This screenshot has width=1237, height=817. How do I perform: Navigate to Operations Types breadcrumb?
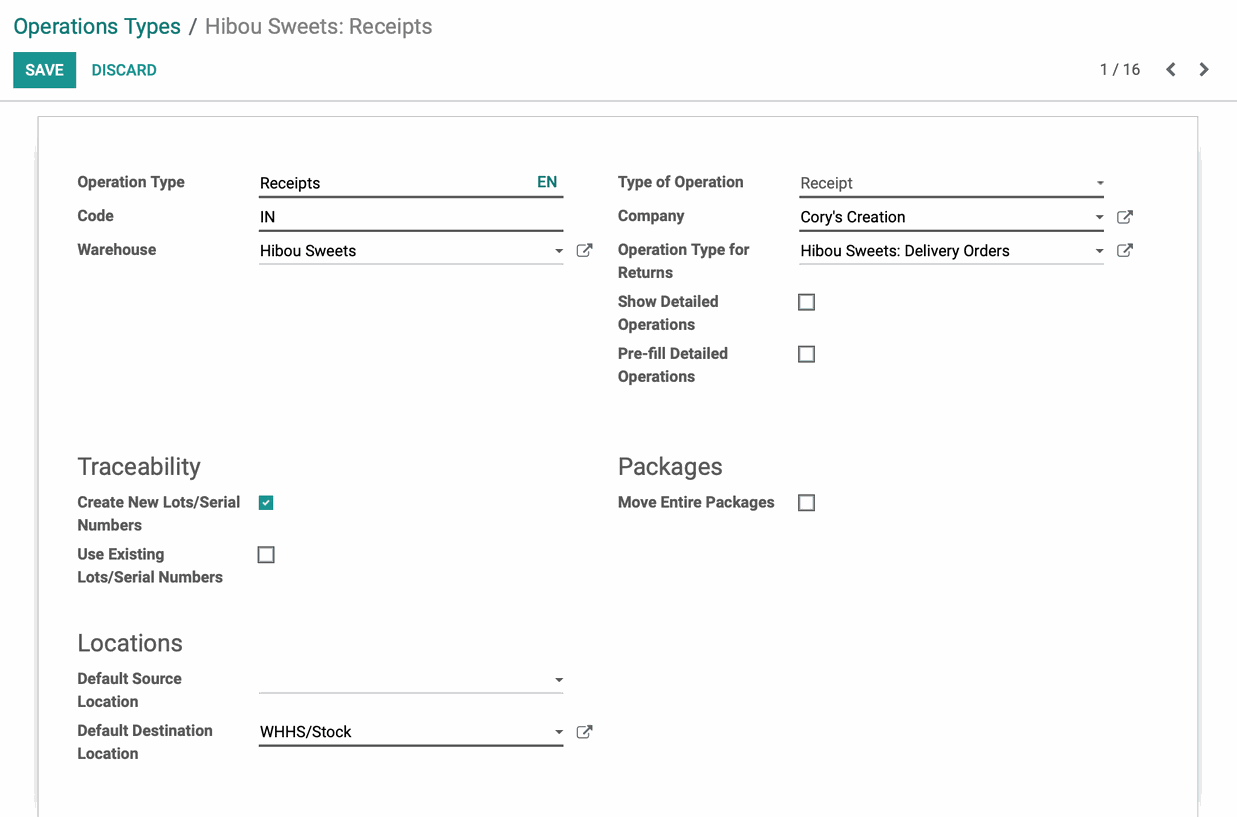[97, 27]
